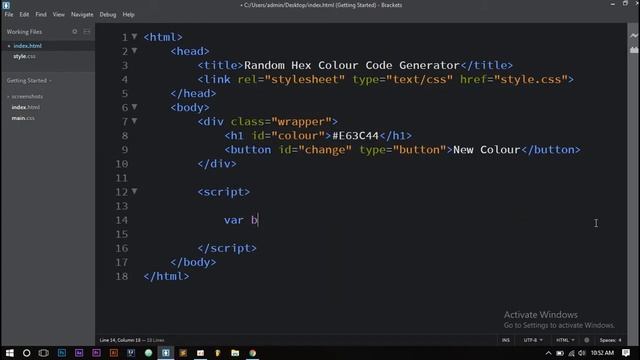Image resolution: width=640 pixels, height=360 pixels.
Task: Toggle the Live Preview lightning icon
Action: [633, 36]
